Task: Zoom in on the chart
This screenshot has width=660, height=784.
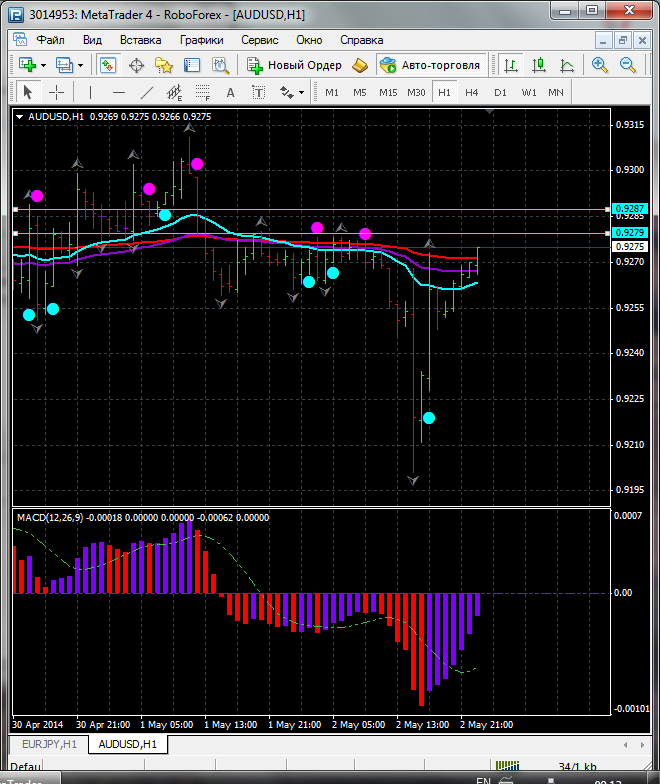Action: 600,65
